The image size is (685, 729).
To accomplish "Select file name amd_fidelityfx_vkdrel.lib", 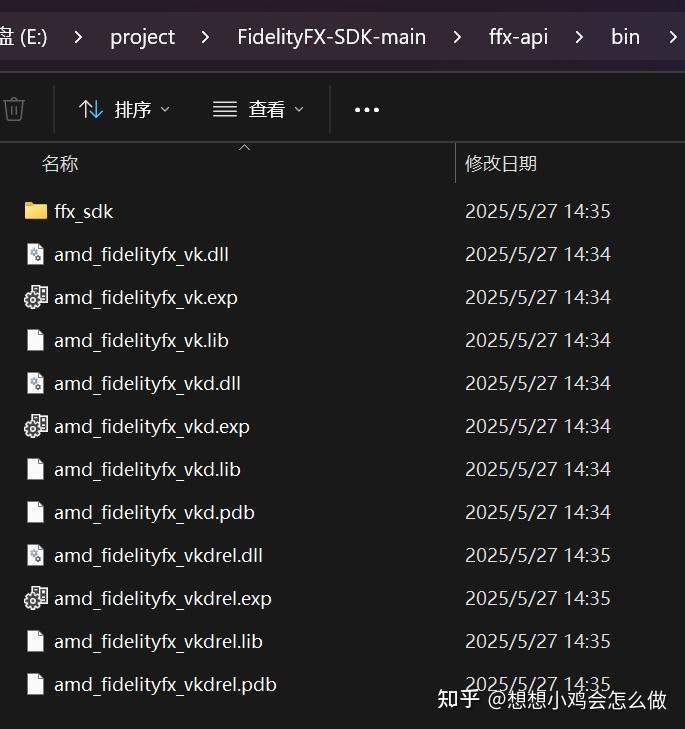I will 159,642.
